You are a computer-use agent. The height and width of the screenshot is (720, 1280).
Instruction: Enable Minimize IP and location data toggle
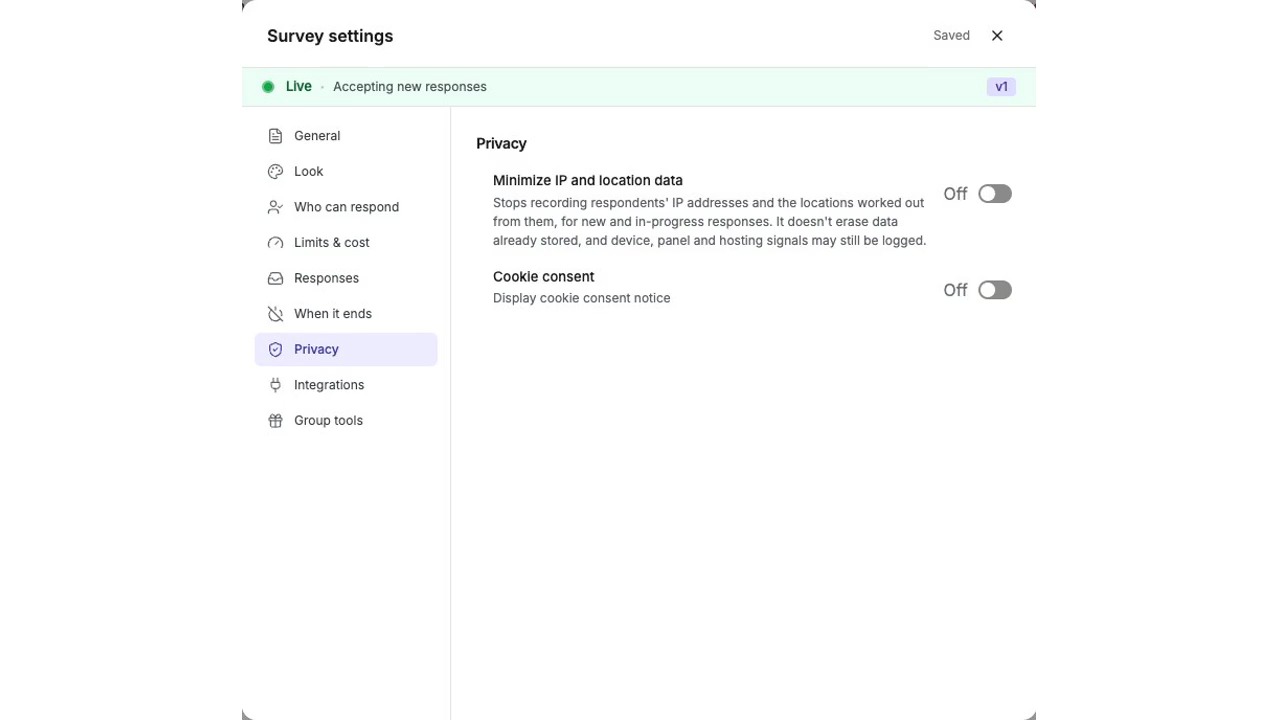pos(995,194)
